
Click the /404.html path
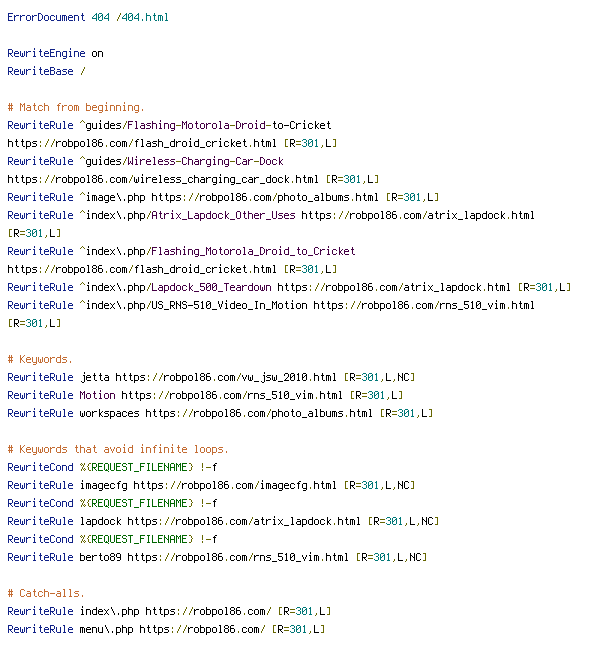tap(142, 17)
